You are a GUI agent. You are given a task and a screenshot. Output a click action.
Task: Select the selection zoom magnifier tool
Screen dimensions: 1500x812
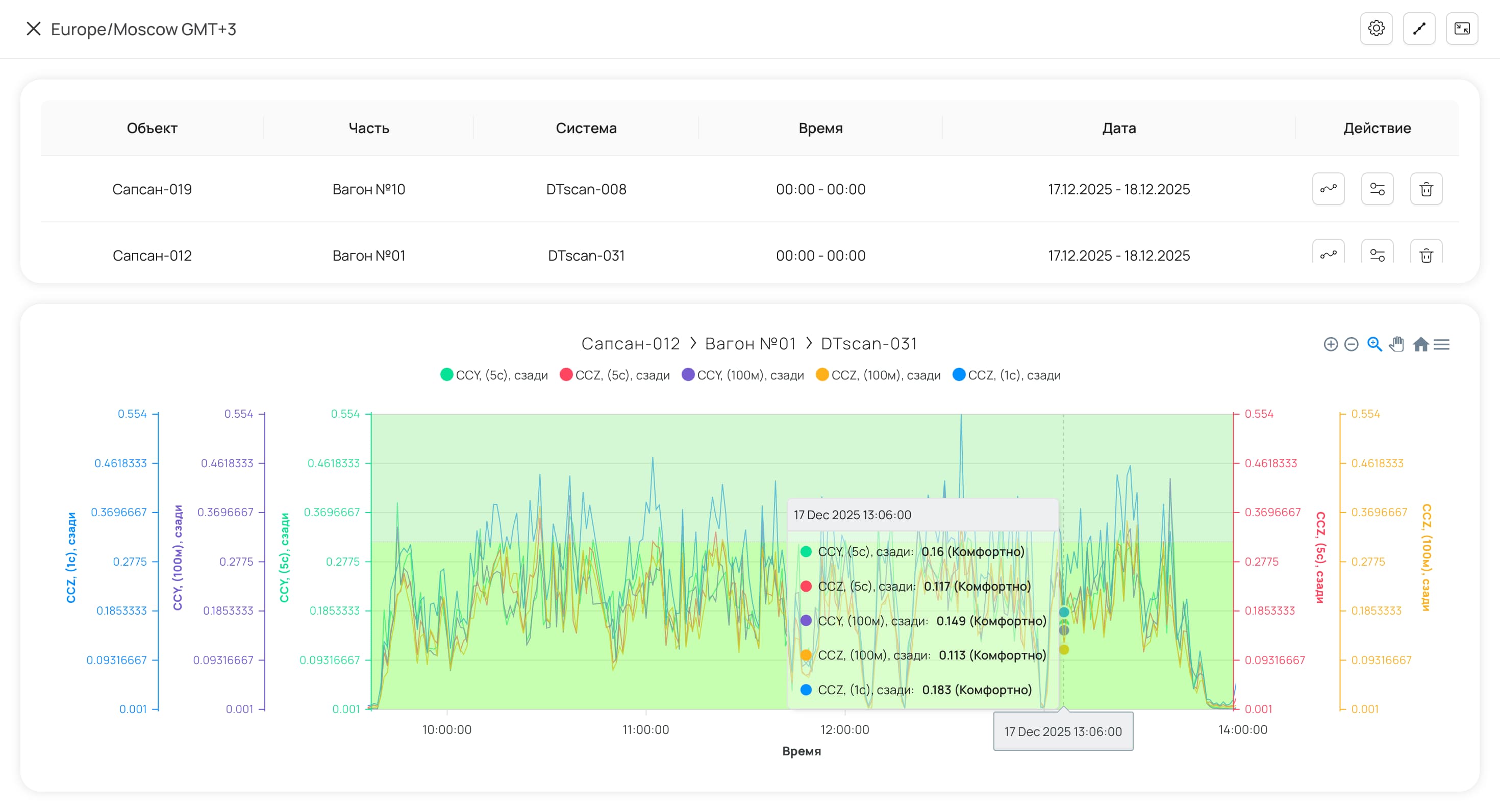point(1374,344)
